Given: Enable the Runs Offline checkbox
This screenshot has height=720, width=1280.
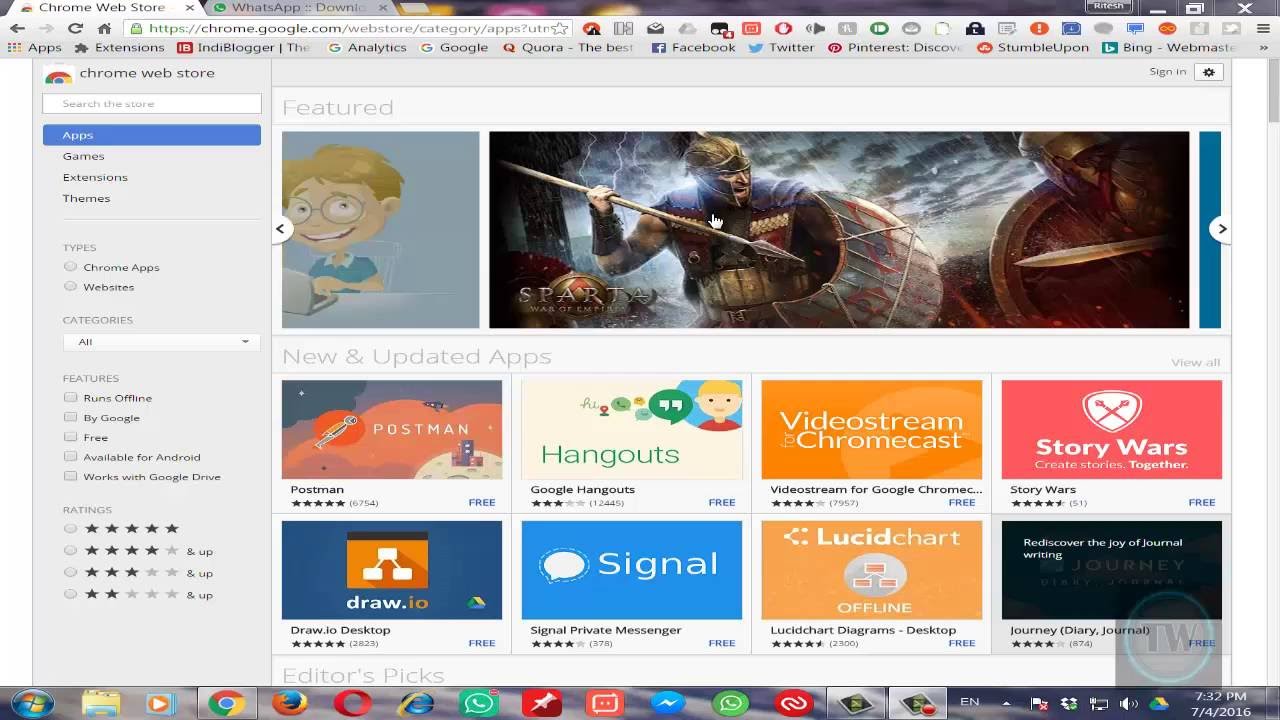Looking at the screenshot, I should (x=70, y=397).
